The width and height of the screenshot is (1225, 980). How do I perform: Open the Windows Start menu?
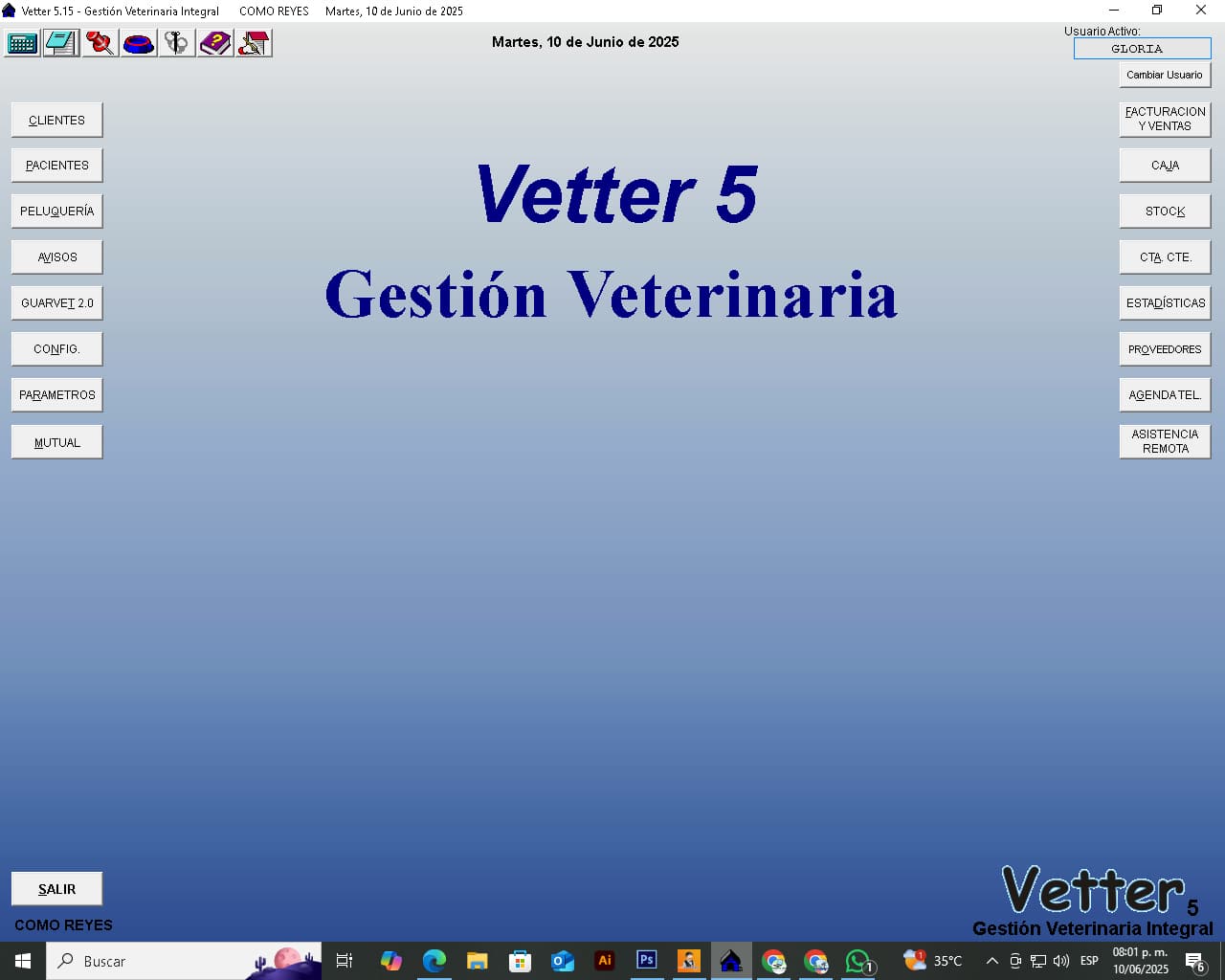23,961
